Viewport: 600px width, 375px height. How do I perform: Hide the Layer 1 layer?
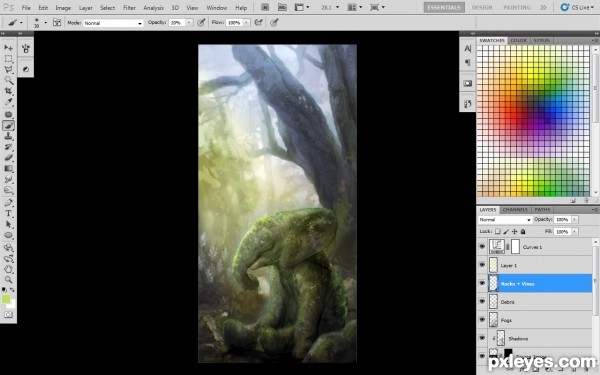coord(482,265)
